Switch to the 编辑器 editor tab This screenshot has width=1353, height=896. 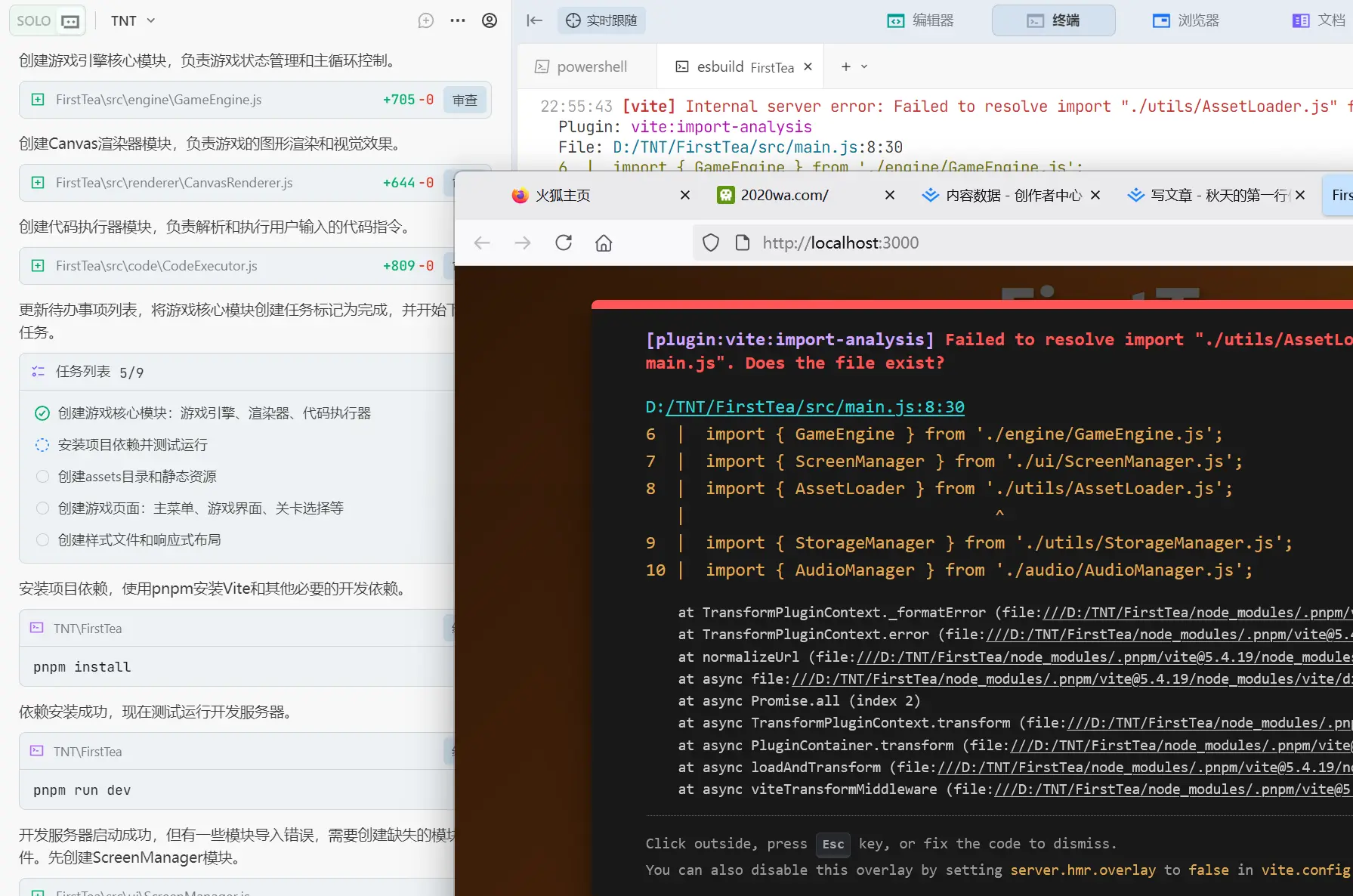[x=920, y=20]
